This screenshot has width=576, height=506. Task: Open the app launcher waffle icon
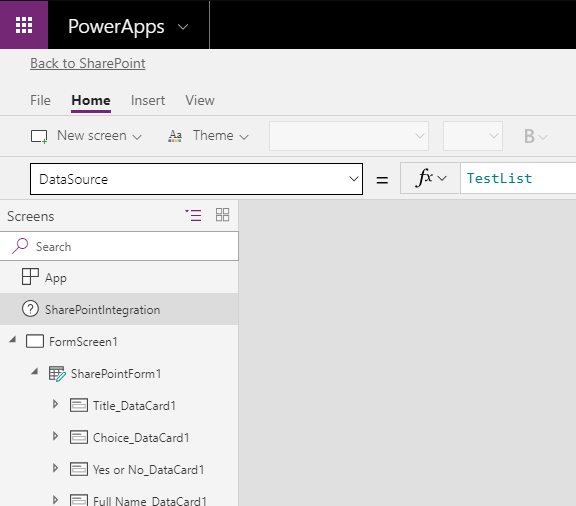(x=24, y=25)
